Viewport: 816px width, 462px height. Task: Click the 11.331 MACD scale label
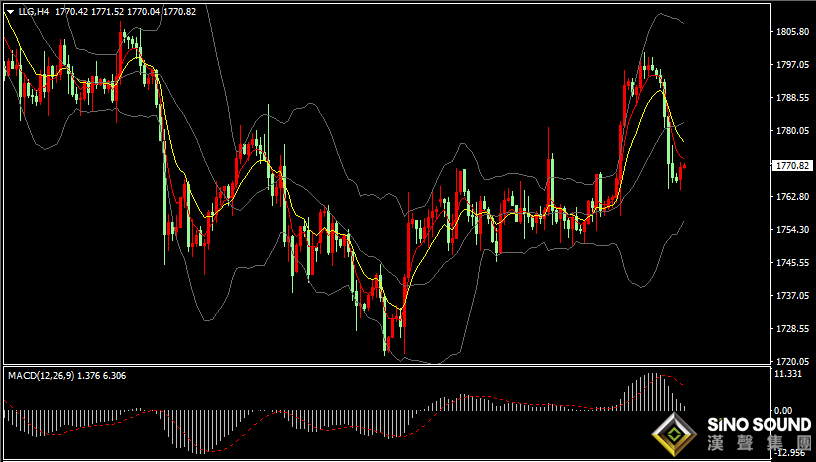787,374
